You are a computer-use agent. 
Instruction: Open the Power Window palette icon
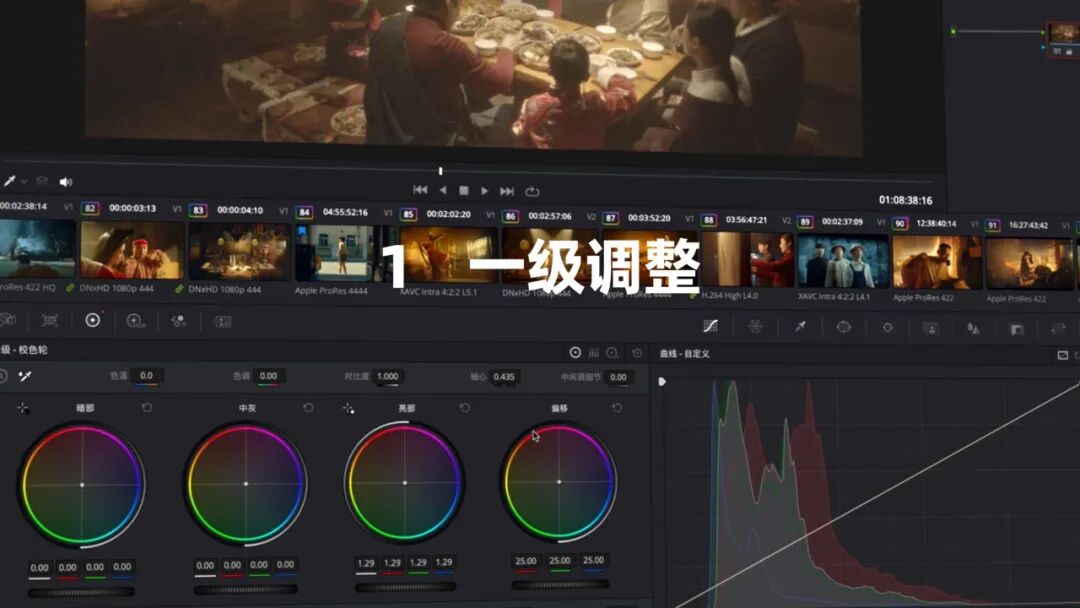pos(843,326)
